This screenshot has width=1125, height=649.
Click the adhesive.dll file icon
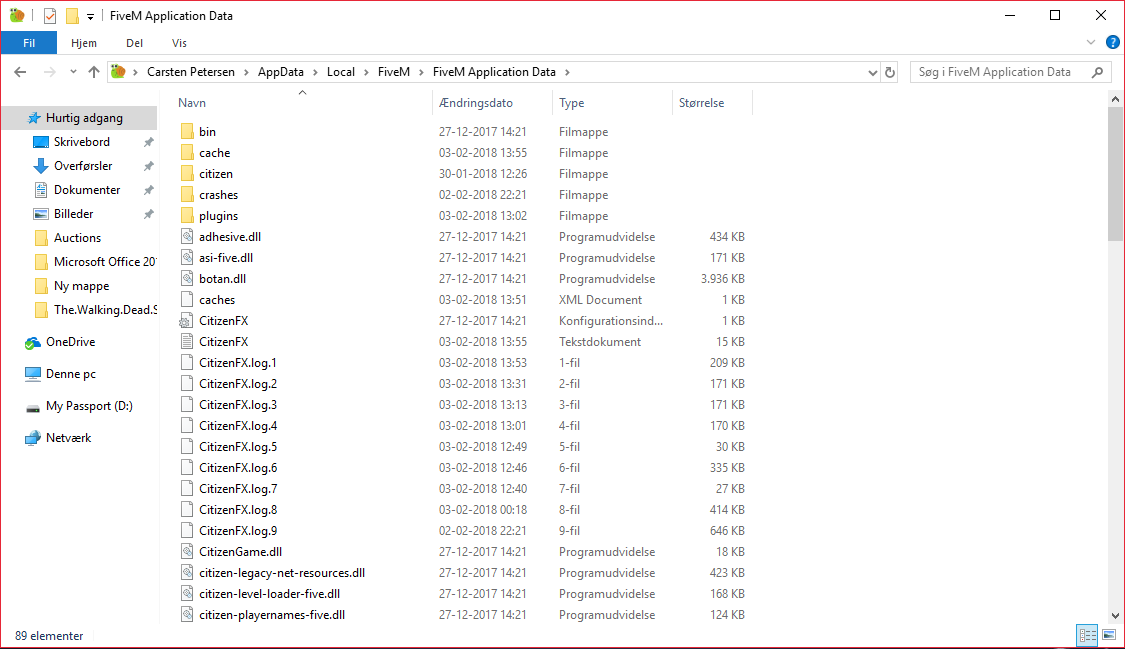[187, 236]
